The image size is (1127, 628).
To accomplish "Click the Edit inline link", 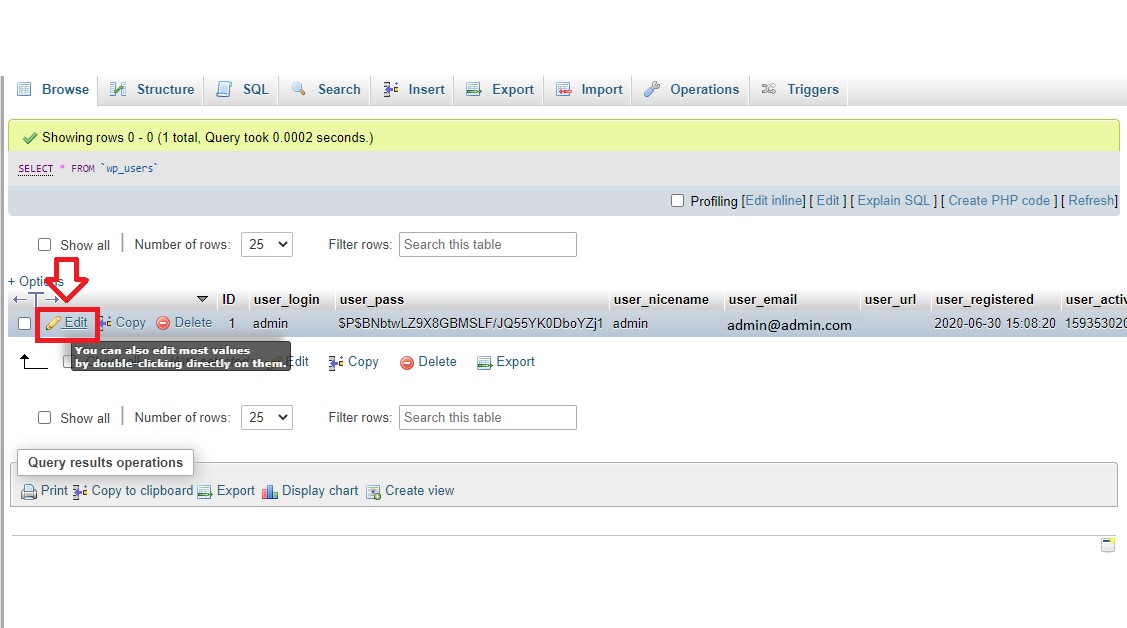I will [x=775, y=200].
